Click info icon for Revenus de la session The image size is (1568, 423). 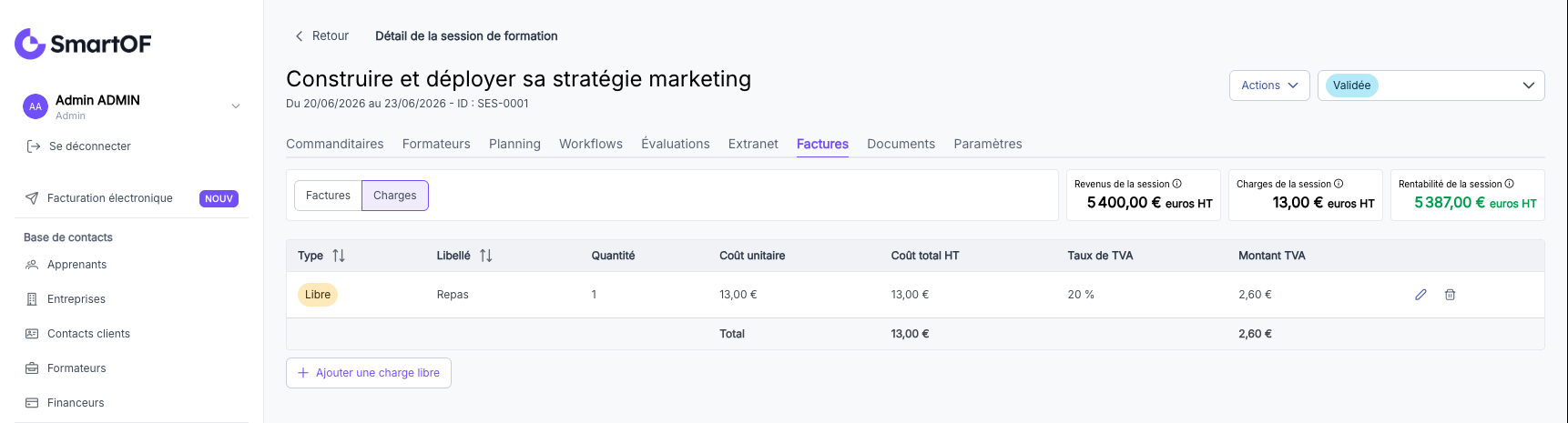1177,184
